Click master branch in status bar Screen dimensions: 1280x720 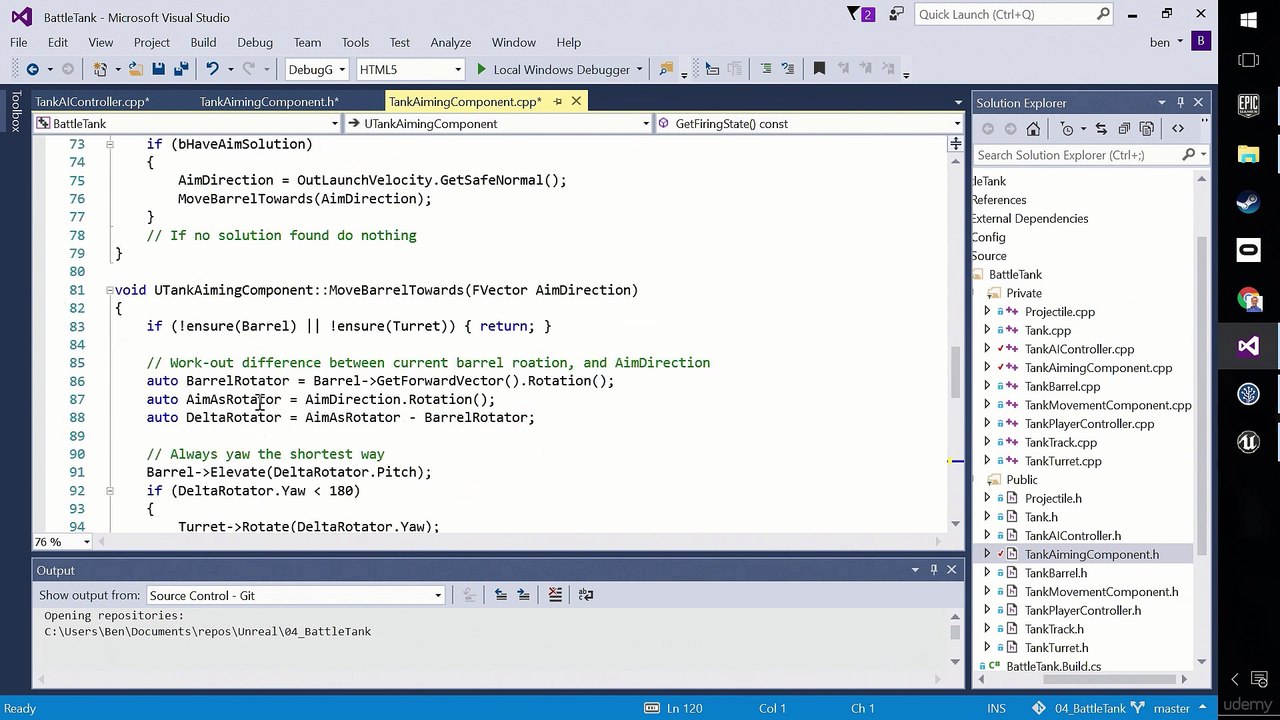(x=1171, y=708)
